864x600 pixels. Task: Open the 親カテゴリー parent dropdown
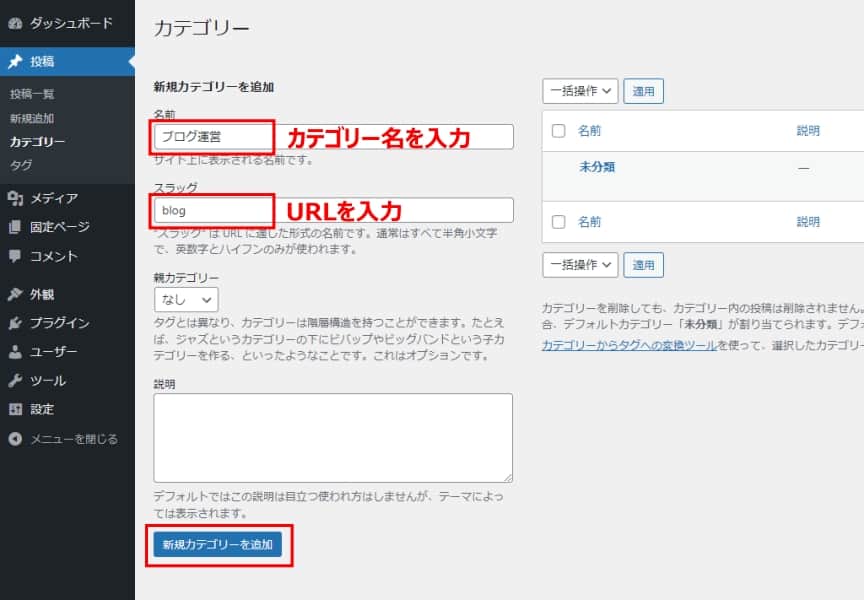point(186,299)
